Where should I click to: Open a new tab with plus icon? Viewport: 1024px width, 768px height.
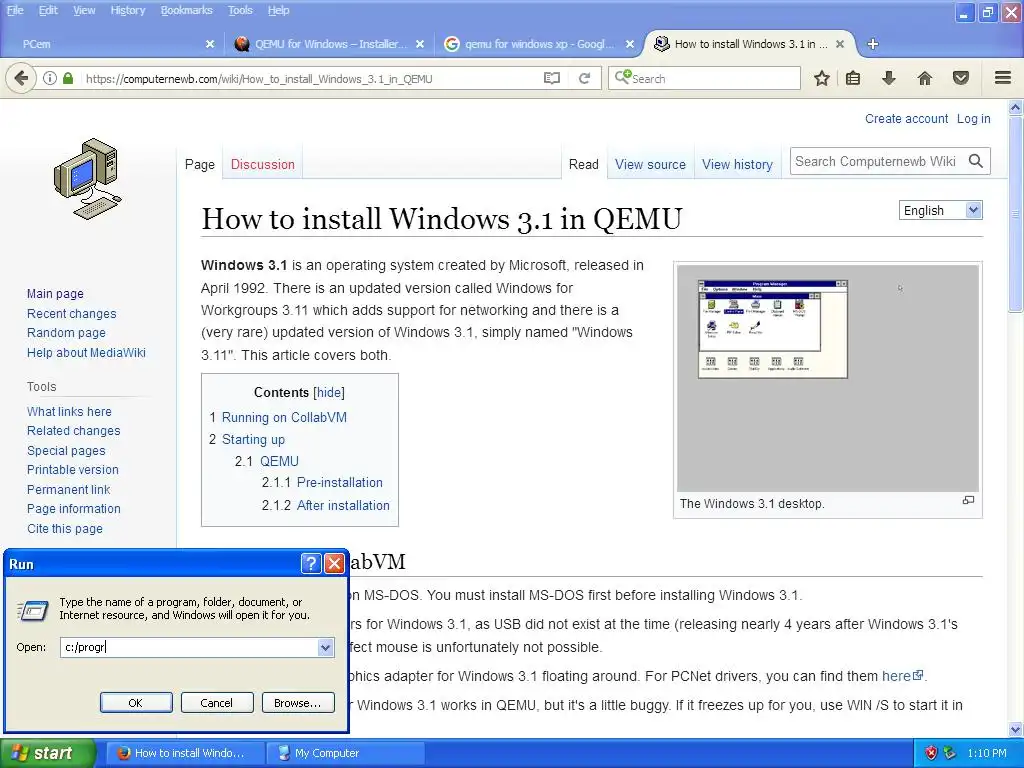pyautogui.click(x=872, y=44)
